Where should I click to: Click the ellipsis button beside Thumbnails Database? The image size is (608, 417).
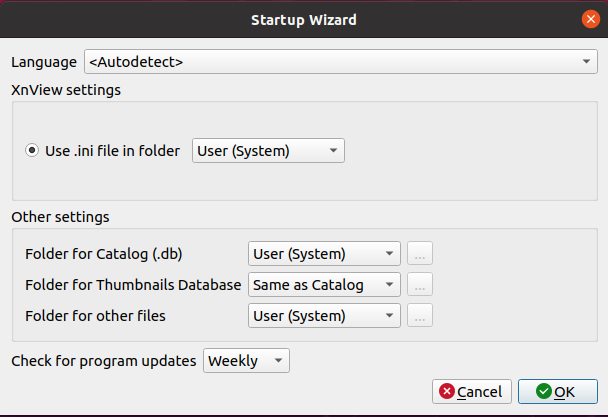420,285
